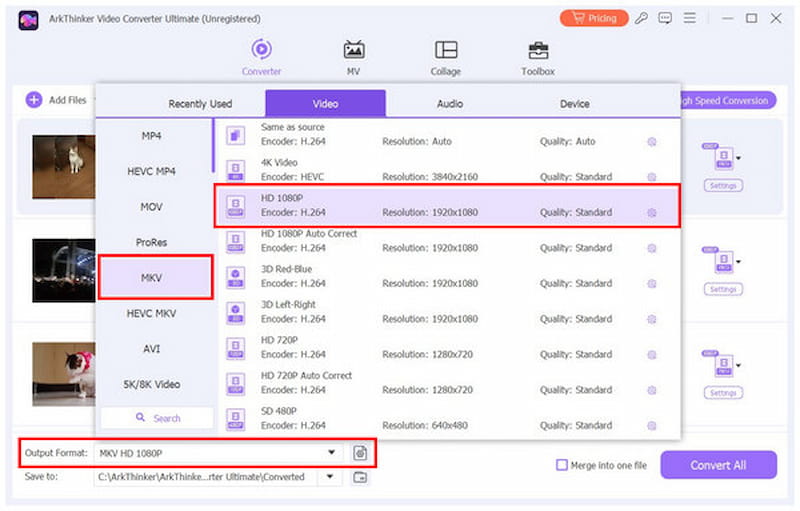Click the Convert All button
This screenshot has width=800, height=511.
click(x=718, y=465)
